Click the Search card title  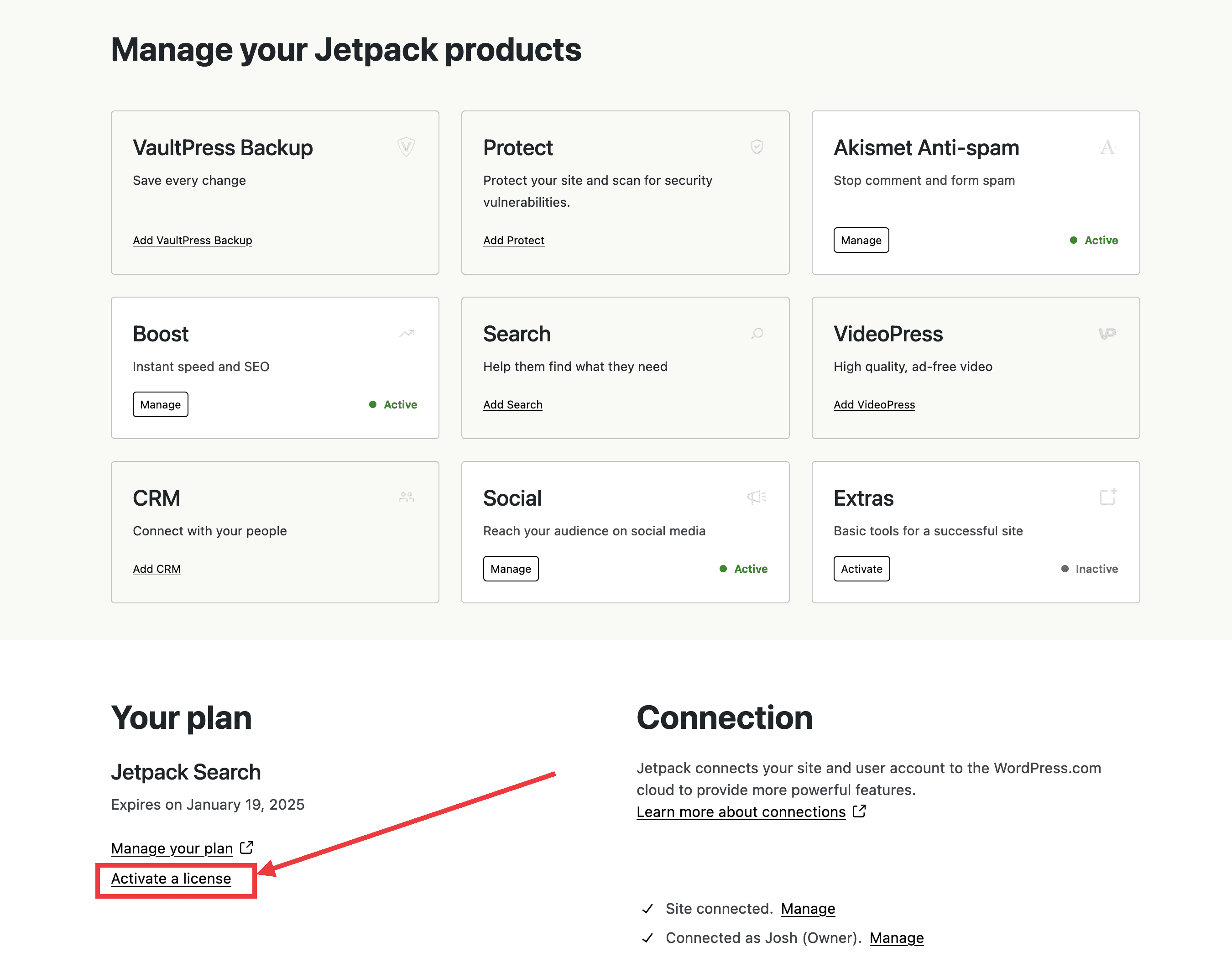517,334
